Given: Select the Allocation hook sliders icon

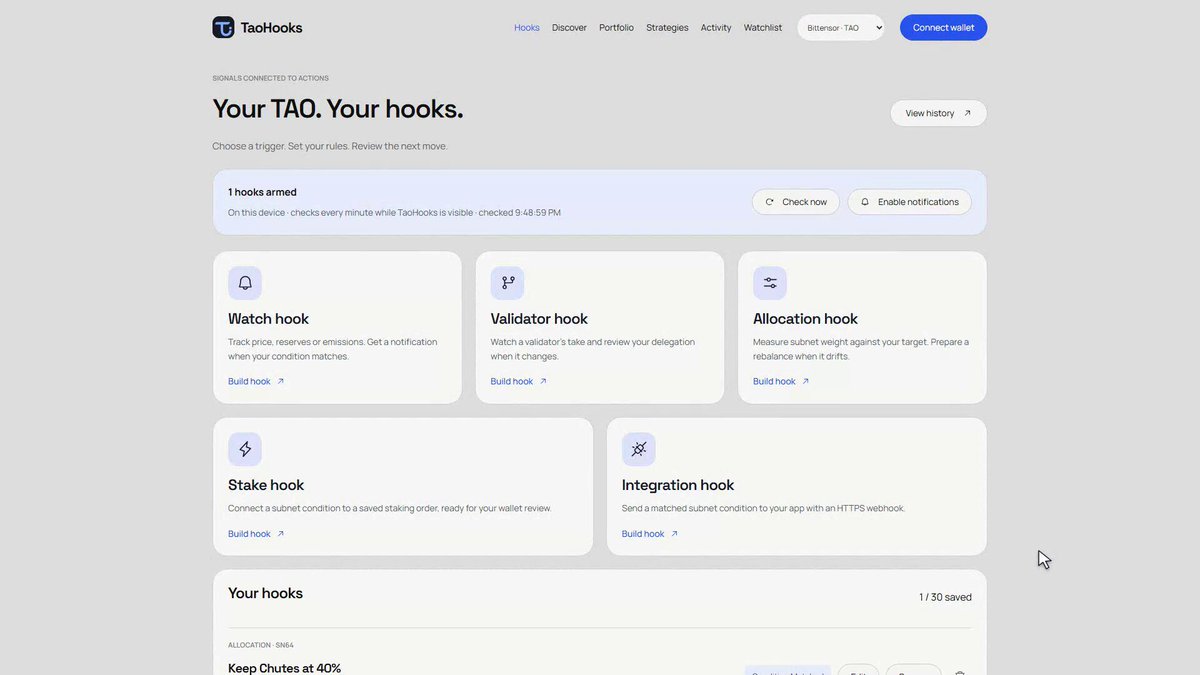Looking at the screenshot, I should tap(770, 283).
